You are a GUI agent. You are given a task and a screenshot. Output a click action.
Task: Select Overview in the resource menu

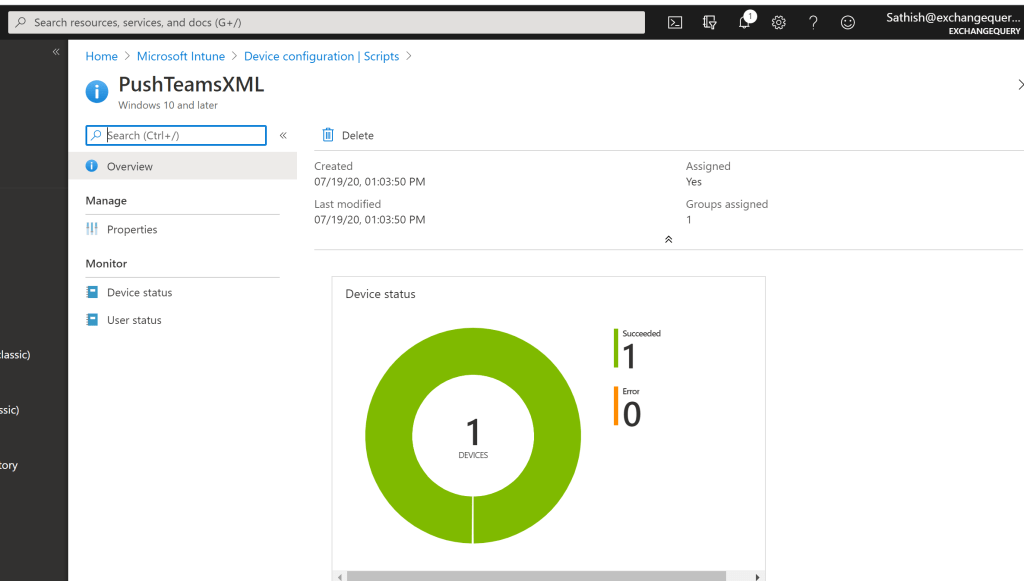click(x=130, y=167)
